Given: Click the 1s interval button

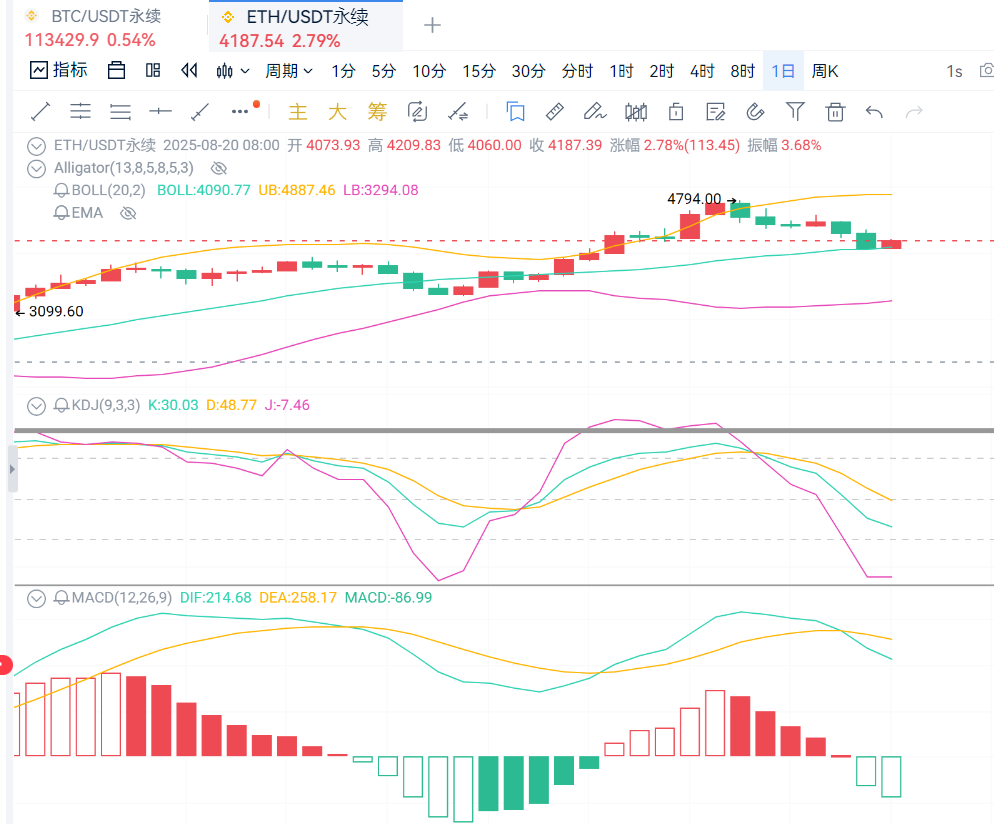Looking at the screenshot, I should point(954,72).
